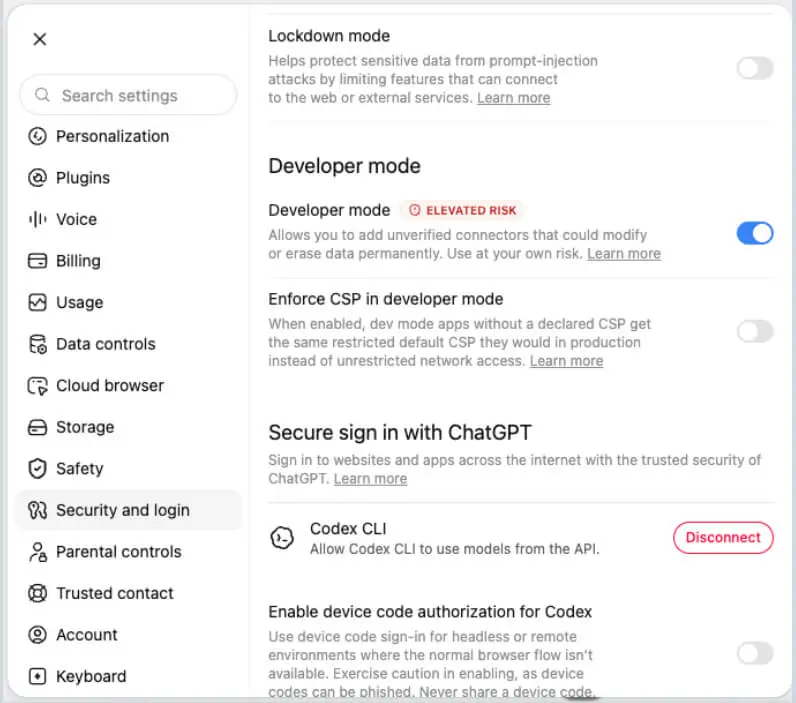Click the Safety shield icon
The width and height of the screenshot is (796, 703).
click(37, 468)
